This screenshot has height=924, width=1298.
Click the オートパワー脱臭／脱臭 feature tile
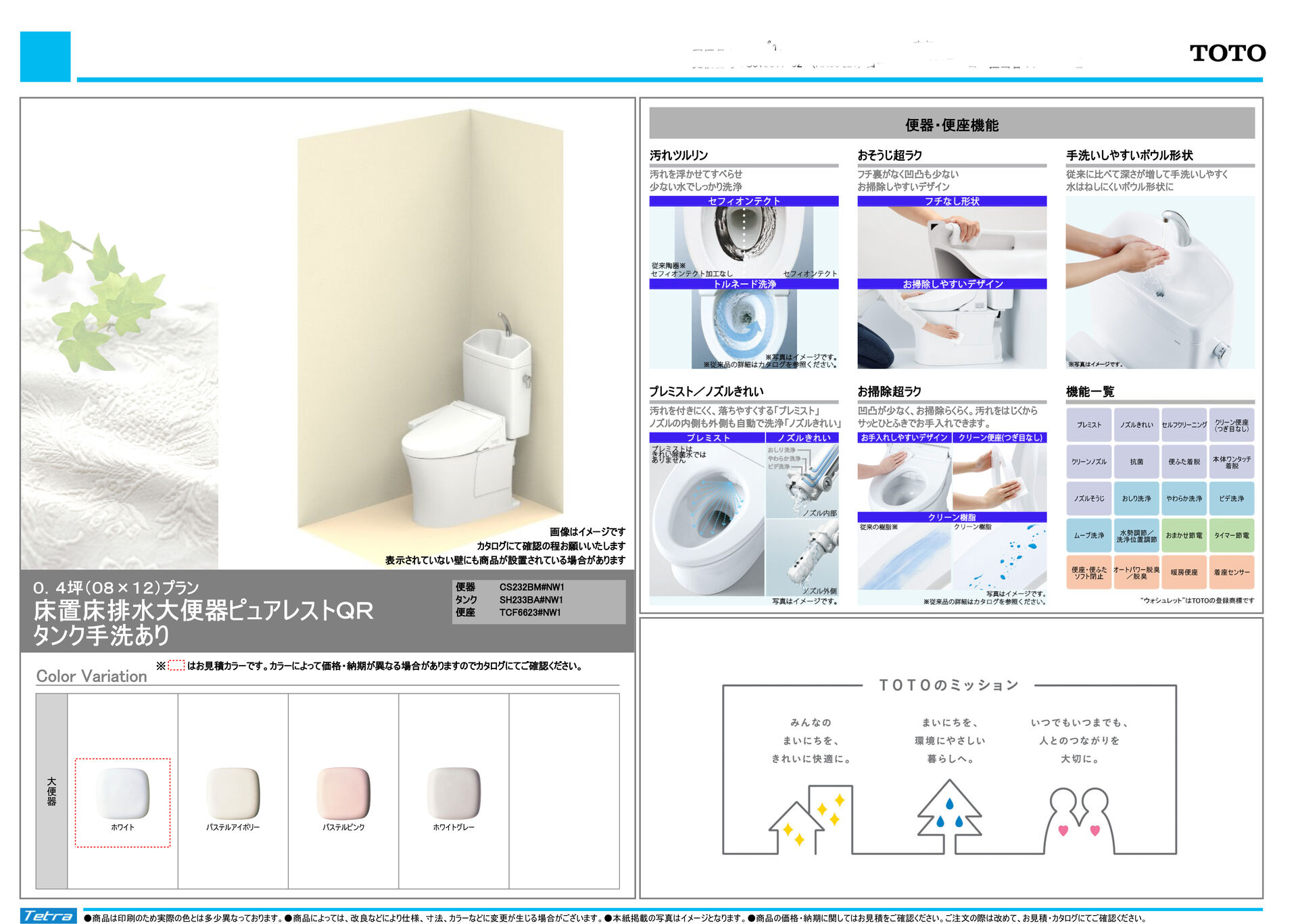tap(1136, 573)
